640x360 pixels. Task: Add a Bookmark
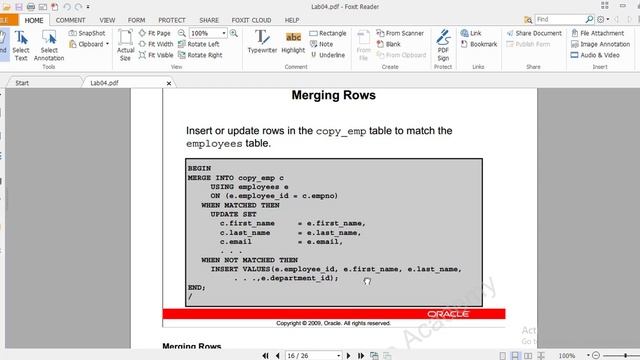coord(479,44)
